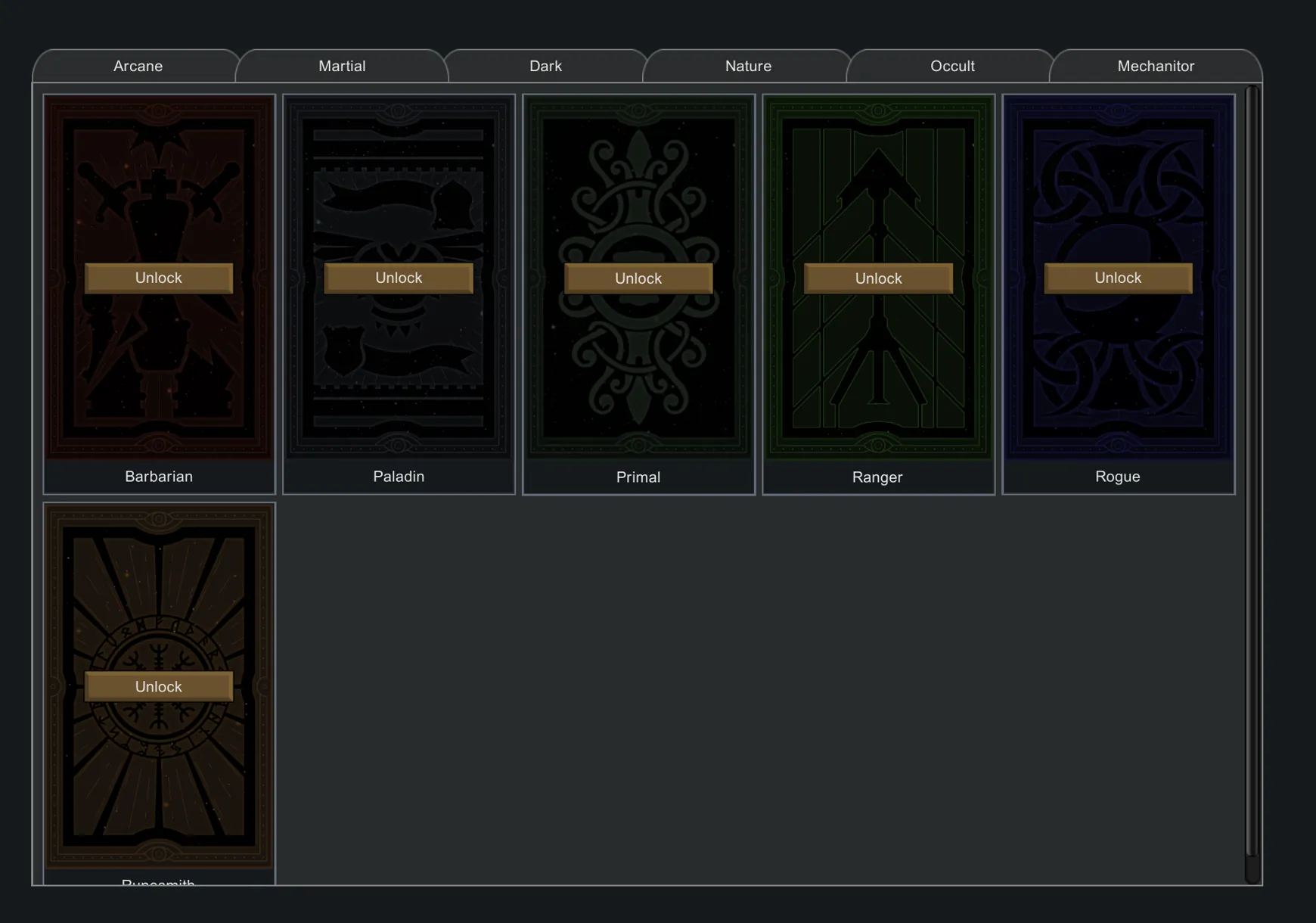Open the Dark tab
The width and height of the screenshot is (1316, 923).
(545, 67)
